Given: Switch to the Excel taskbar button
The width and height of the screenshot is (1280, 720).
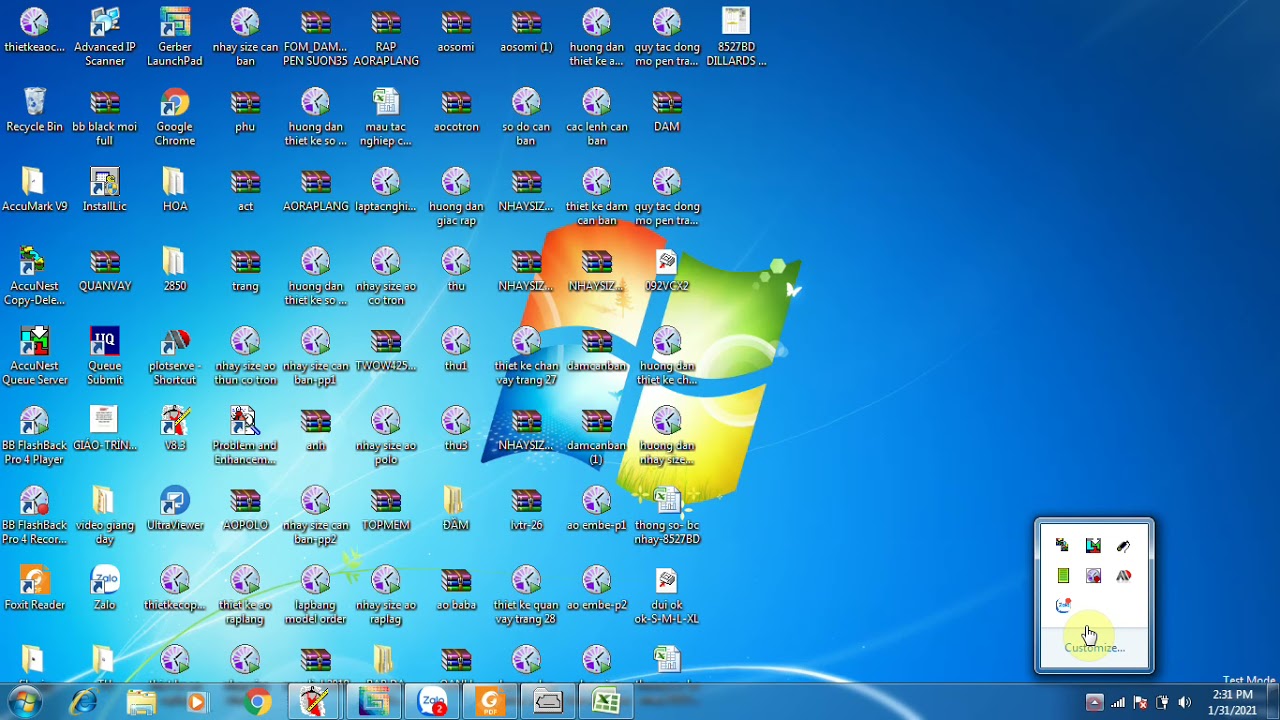Looking at the screenshot, I should point(606,703).
